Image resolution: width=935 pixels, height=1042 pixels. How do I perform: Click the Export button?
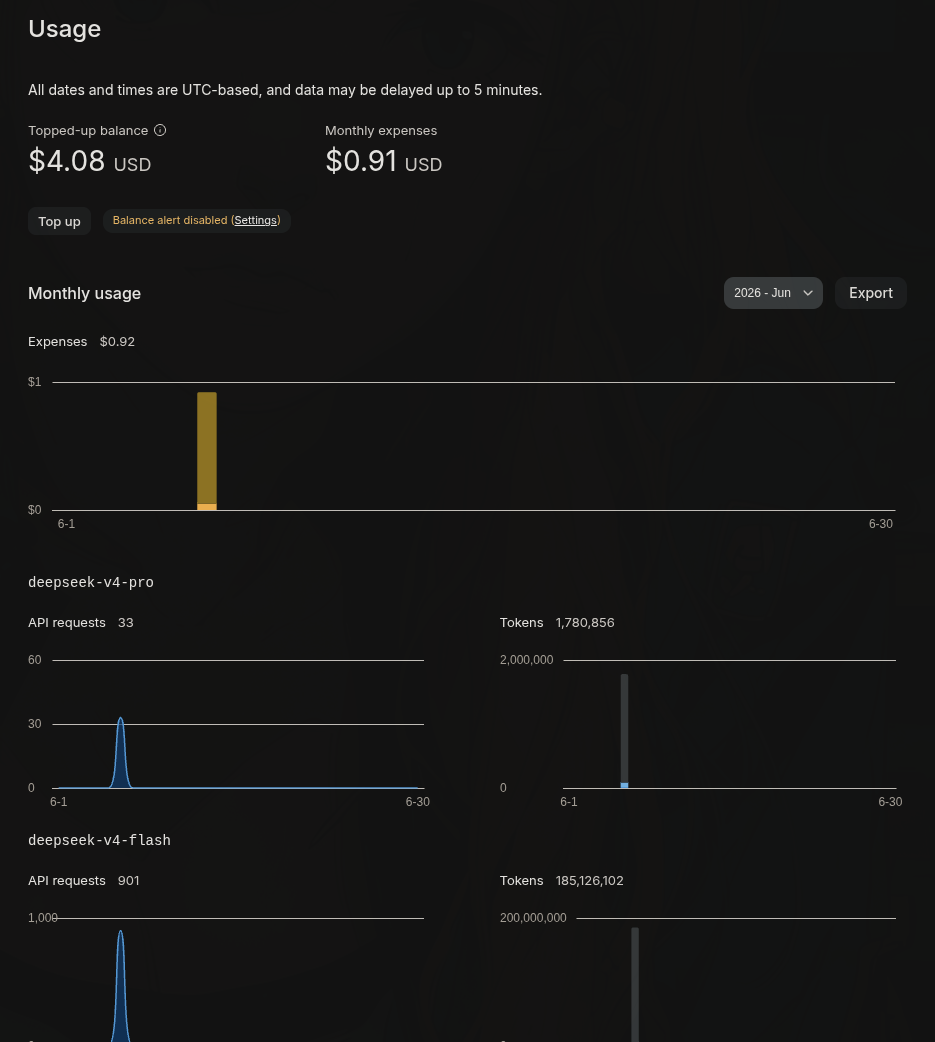[x=871, y=293]
